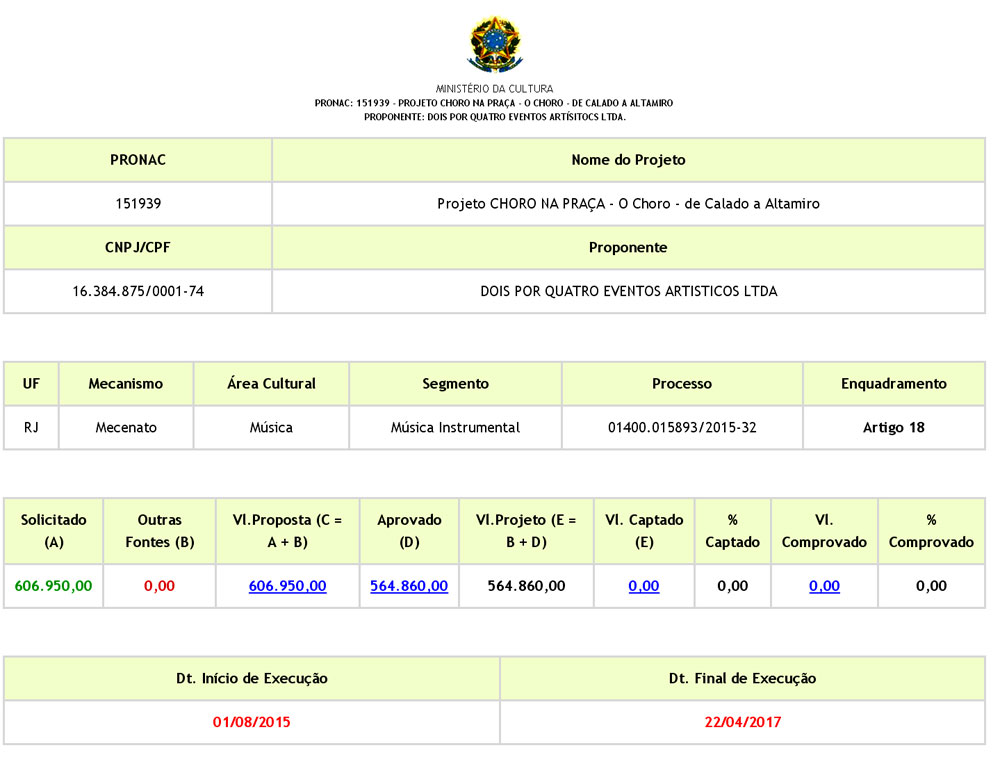Click the Processo header cell
1000x757 pixels.
(x=682, y=384)
